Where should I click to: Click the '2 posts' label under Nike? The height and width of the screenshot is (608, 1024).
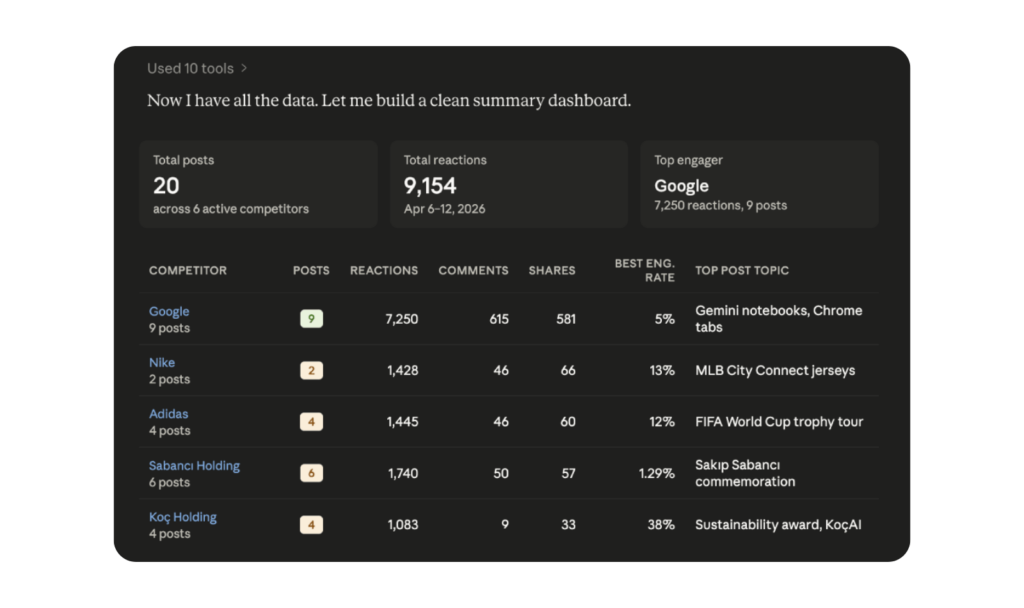tap(169, 379)
